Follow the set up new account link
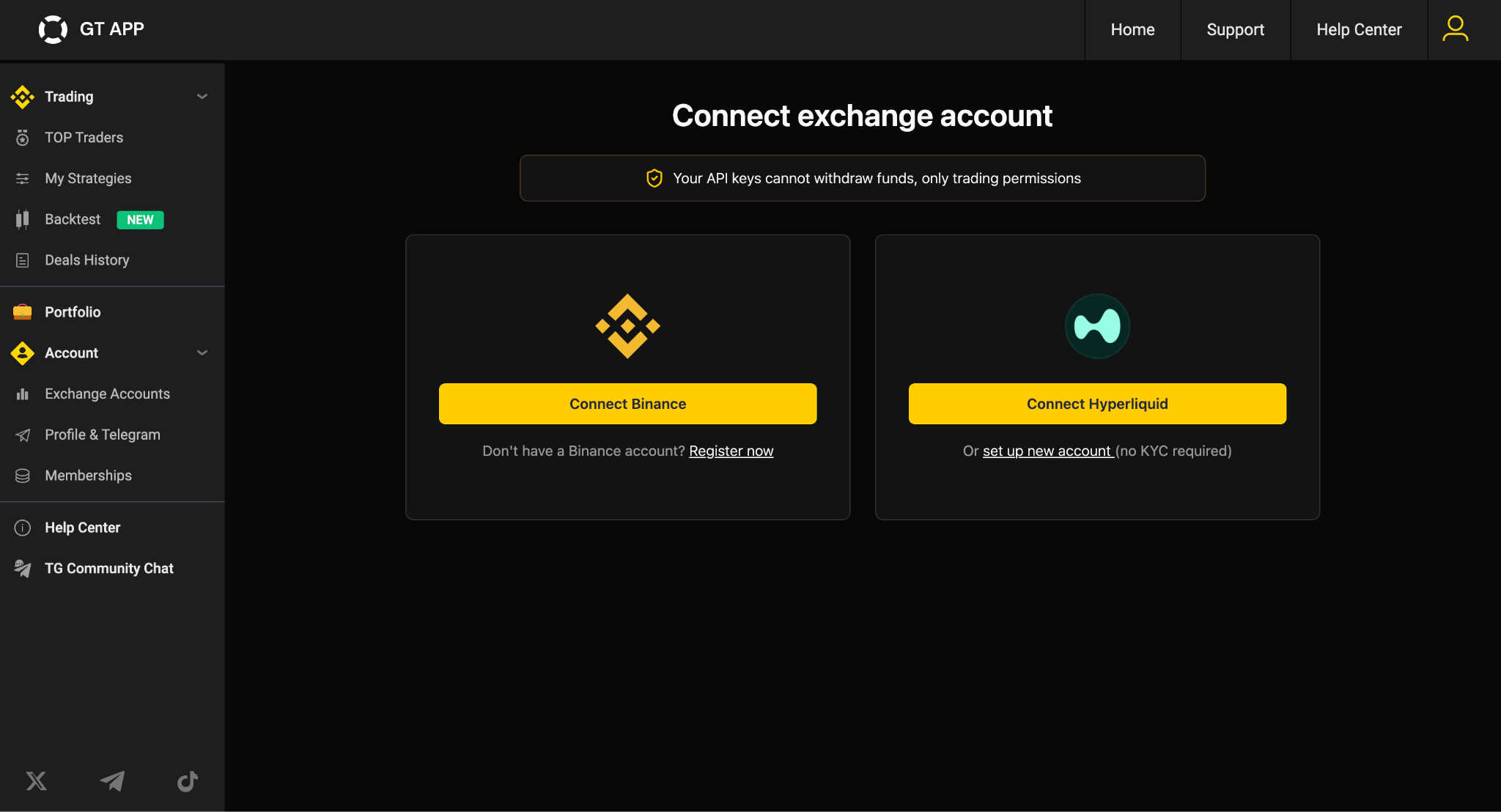Viewport: 1501px width, 812px height. [1047, 451]
